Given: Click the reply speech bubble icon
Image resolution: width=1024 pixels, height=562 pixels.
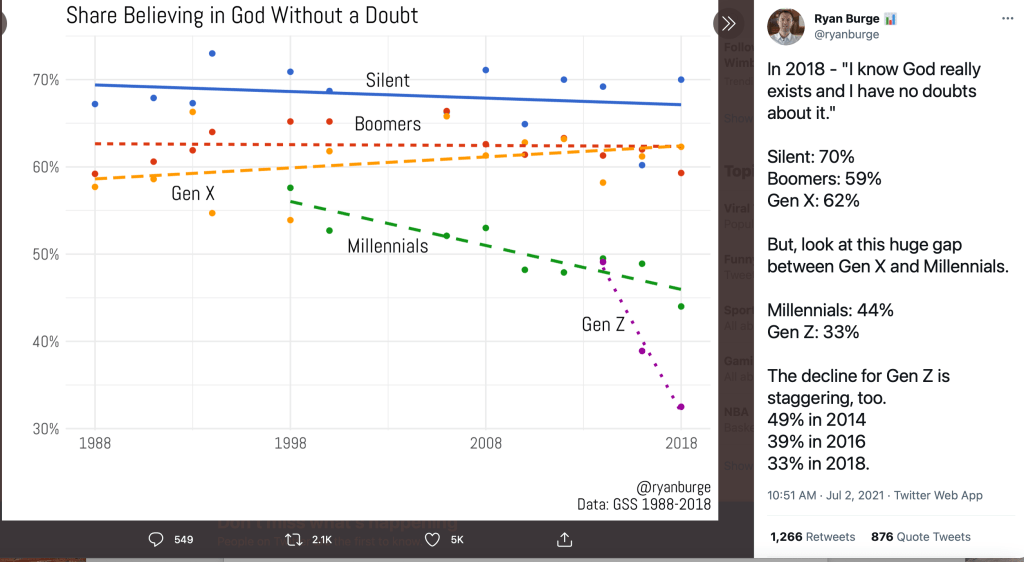Looking at the screenshot, I should 156,539.
